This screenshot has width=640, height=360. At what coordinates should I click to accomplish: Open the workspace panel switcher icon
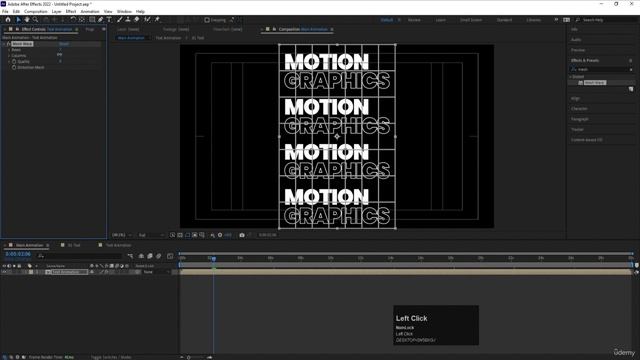[x=567, y=20]
